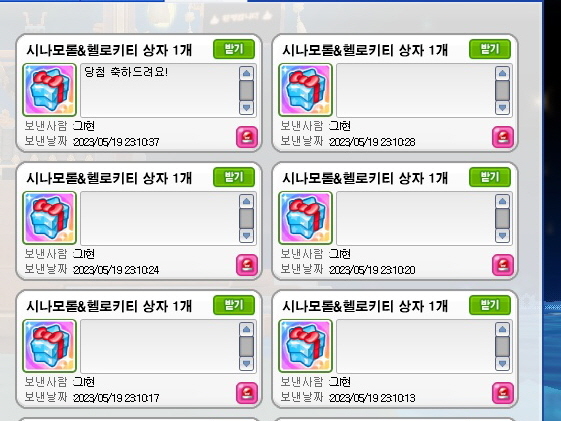Click empty message box of 23:10:24 gift
Viewport: 561px width, 421px height.
[159, 218]
